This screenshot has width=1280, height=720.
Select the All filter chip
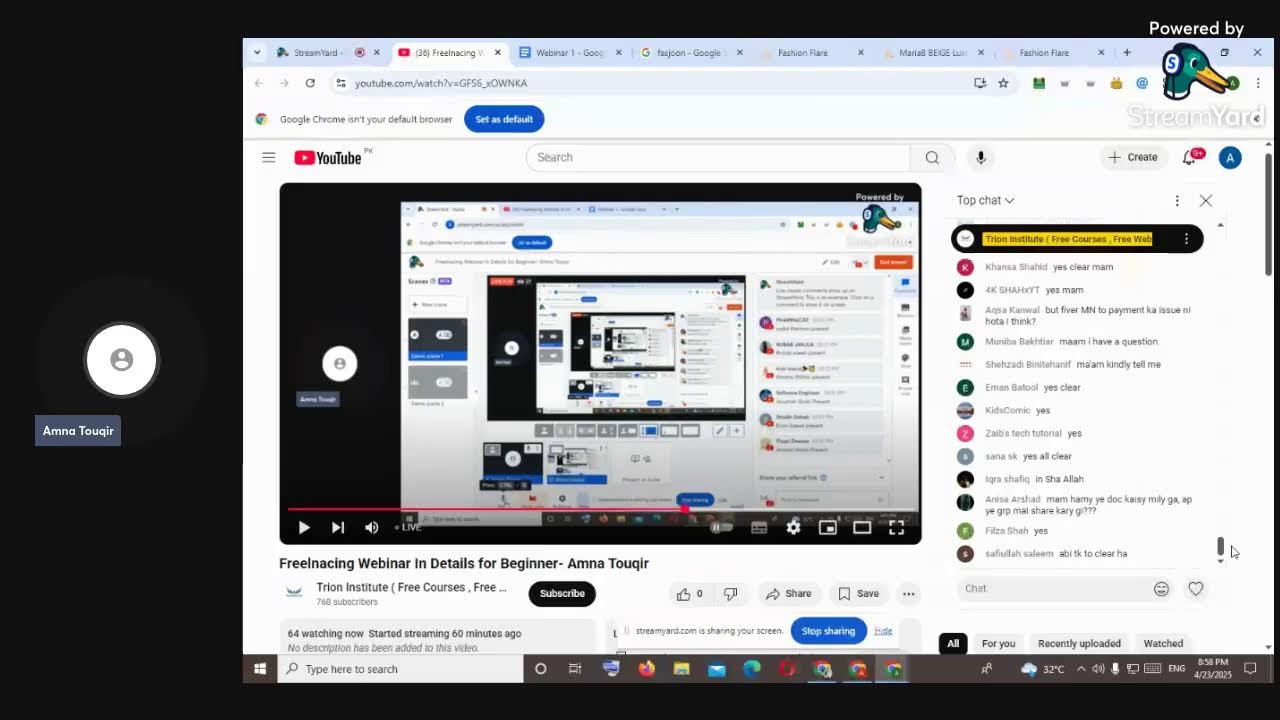pyautogui.click(x=953, y=643)
